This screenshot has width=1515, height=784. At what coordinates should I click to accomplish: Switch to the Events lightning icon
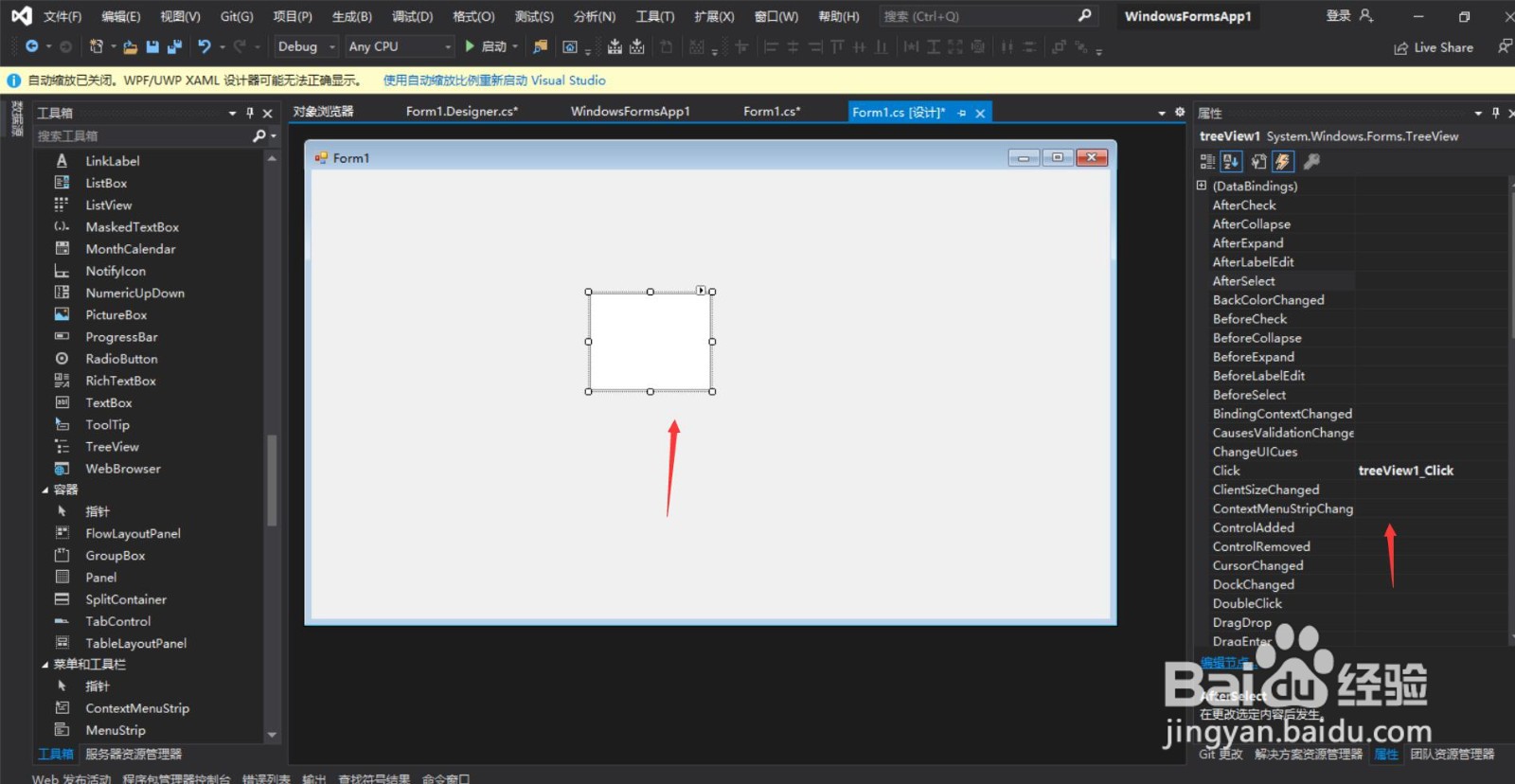(1283, 162)
